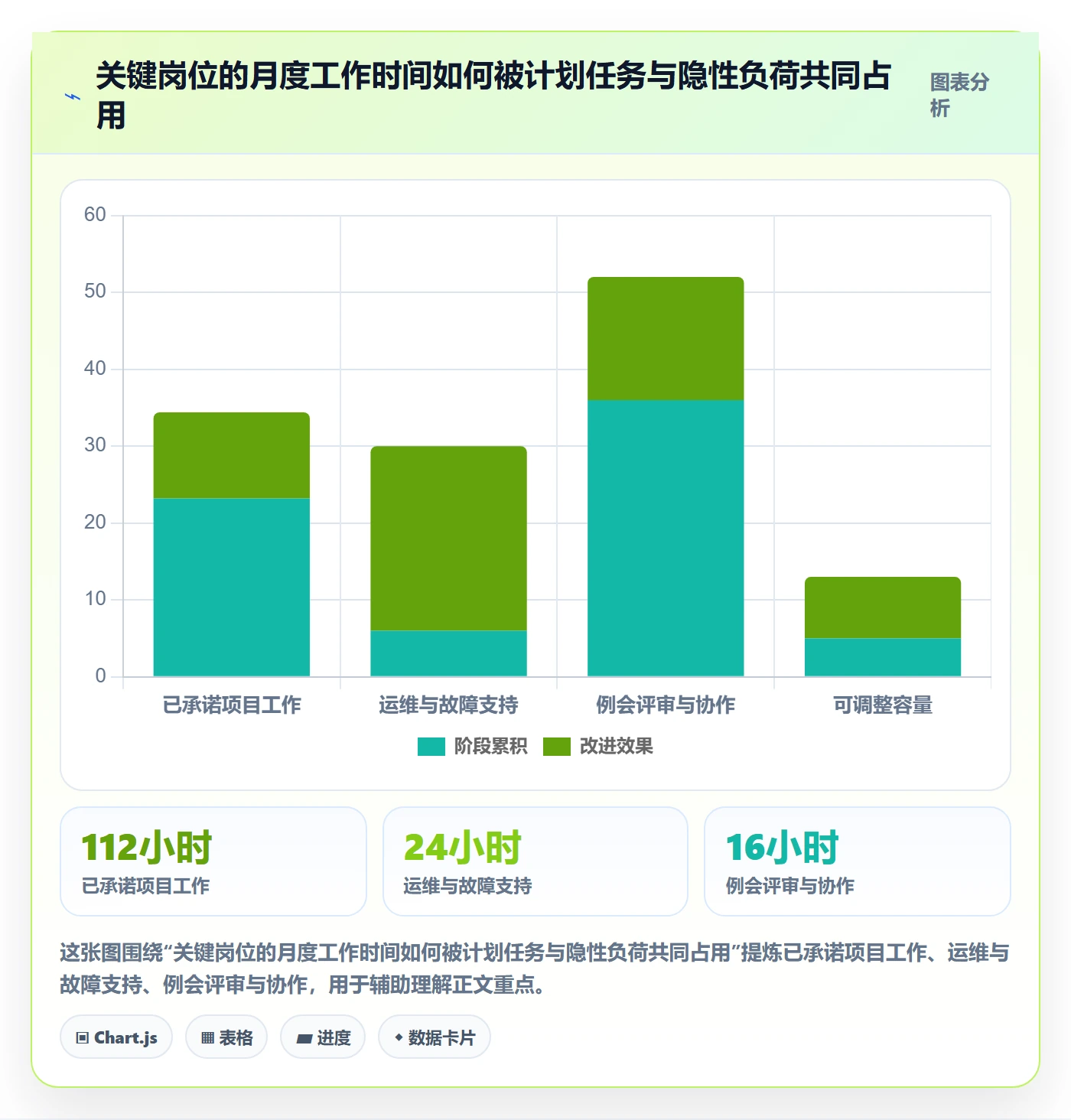Click green bar segment for 例会评审与协作
Image resolution: width=1071 pixels, height=1120 pixels.
pyautogui.click(x=666, y=339)
